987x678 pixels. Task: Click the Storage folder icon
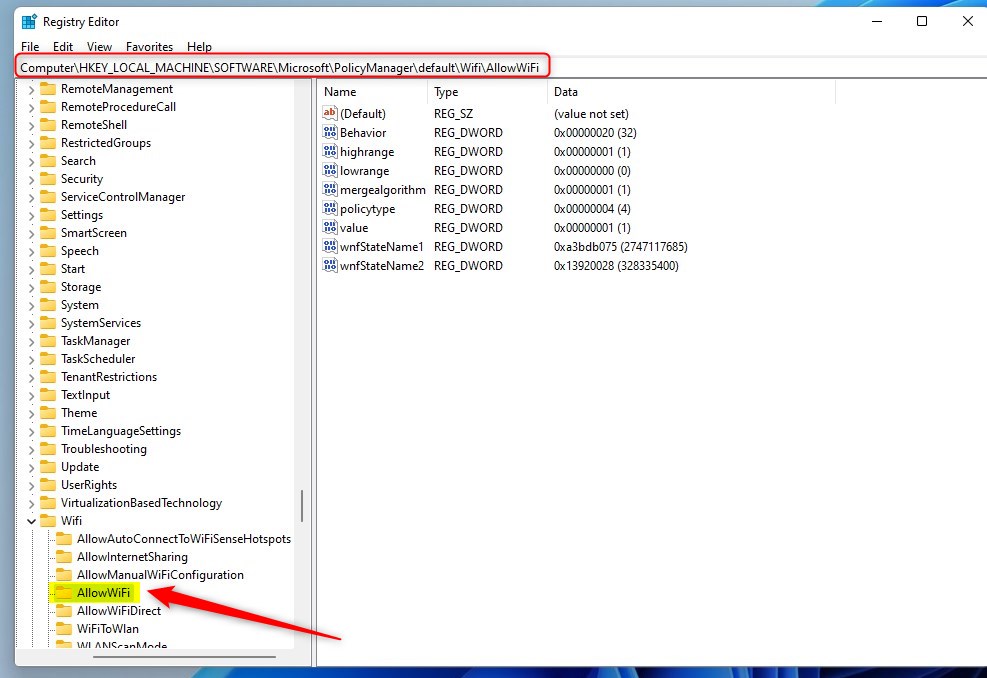click(48, 287)
